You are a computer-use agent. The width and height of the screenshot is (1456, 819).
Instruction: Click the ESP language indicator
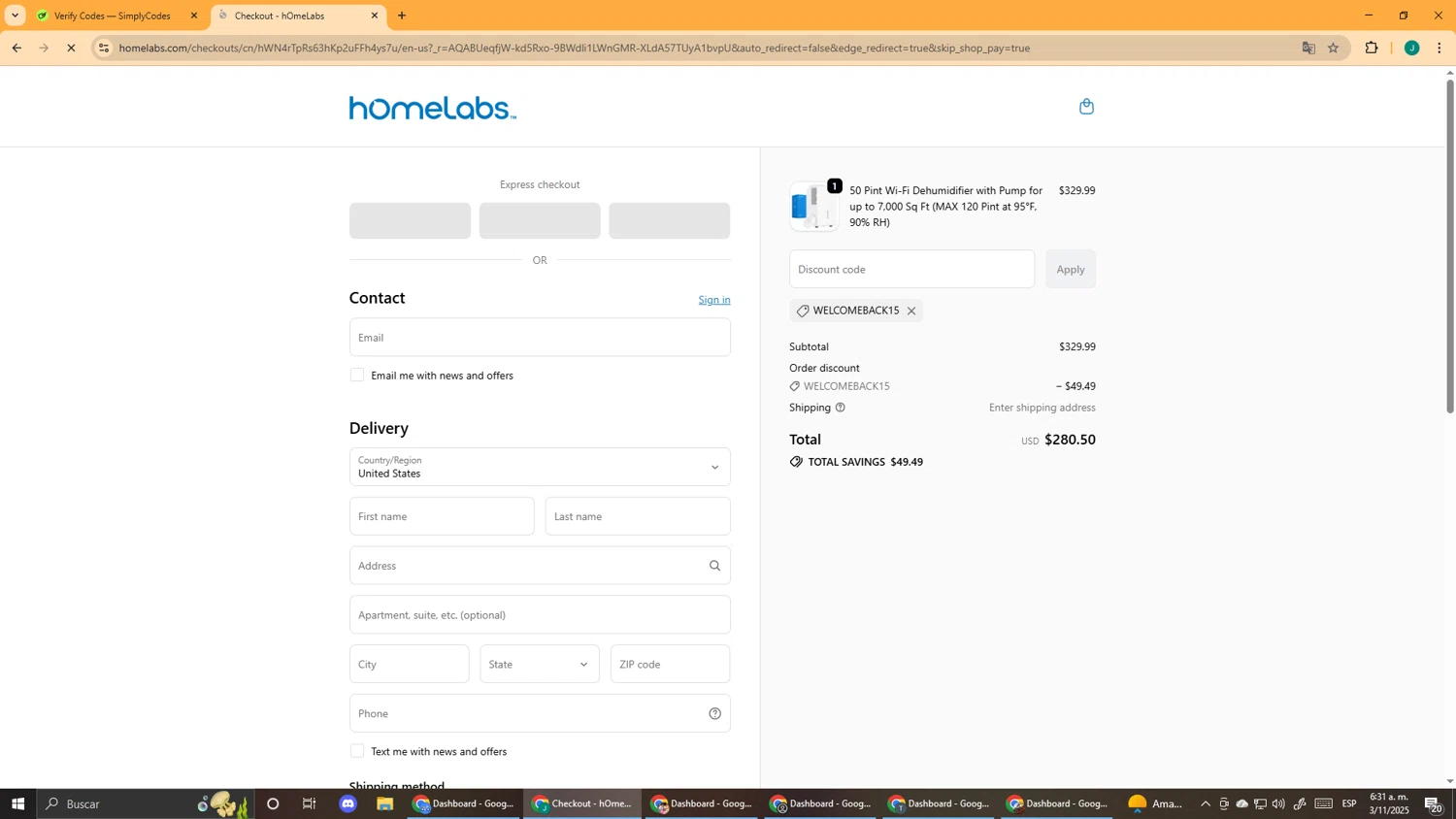point(1349,803)
